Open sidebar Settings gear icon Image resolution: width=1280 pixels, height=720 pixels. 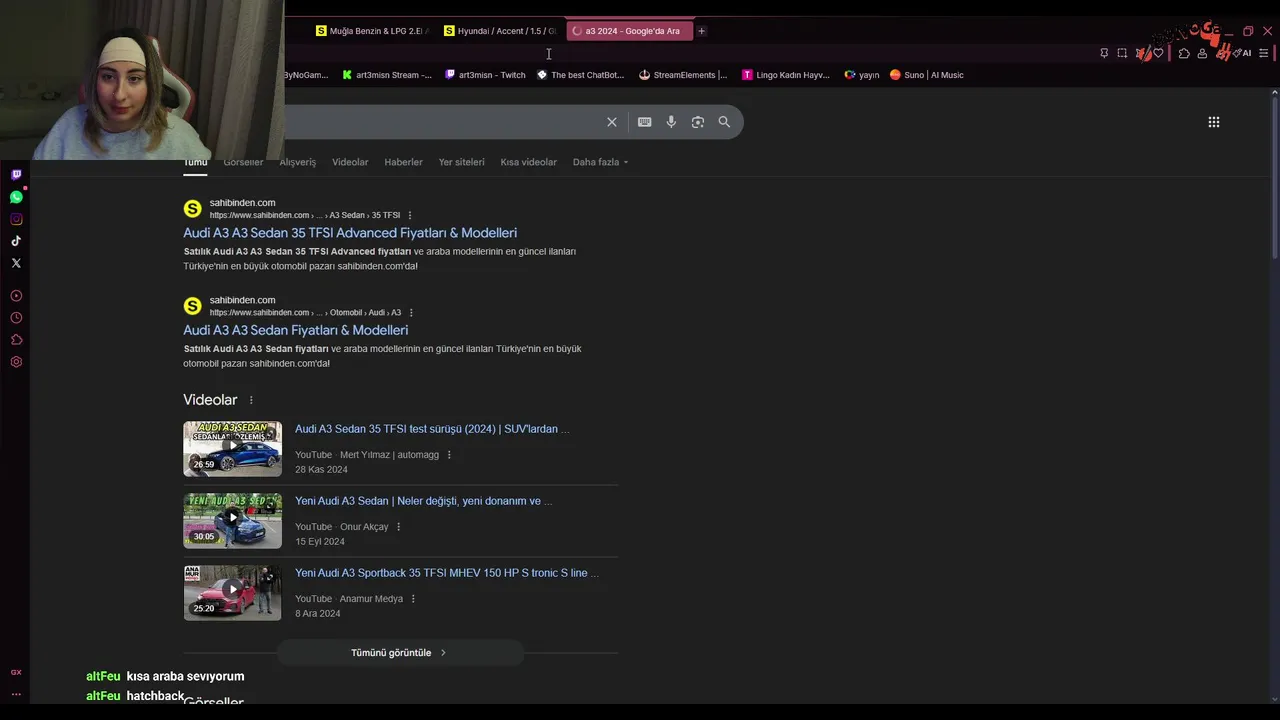(x=16, y=362)
